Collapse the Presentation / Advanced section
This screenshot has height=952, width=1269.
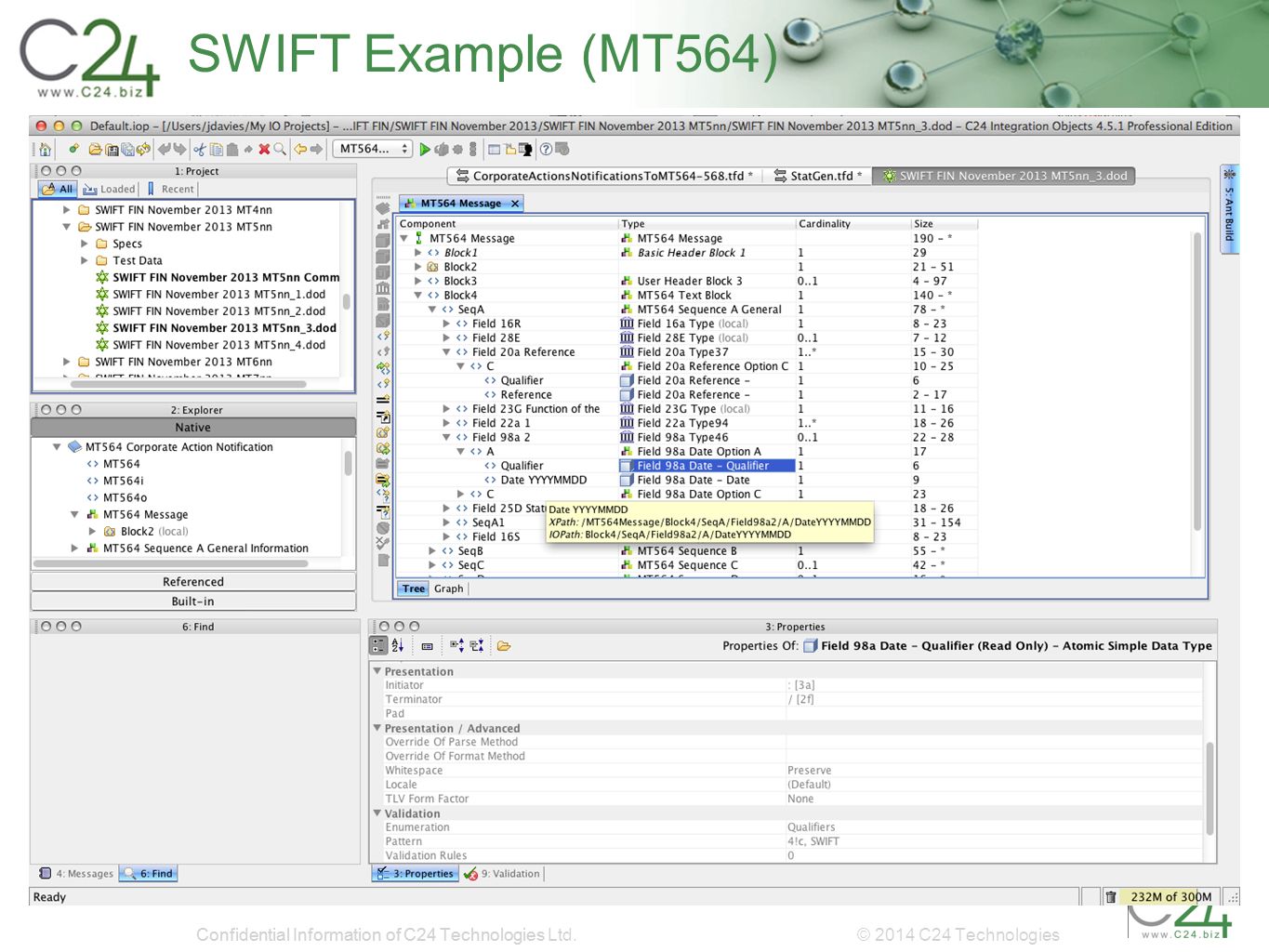[x=377, y=728]
